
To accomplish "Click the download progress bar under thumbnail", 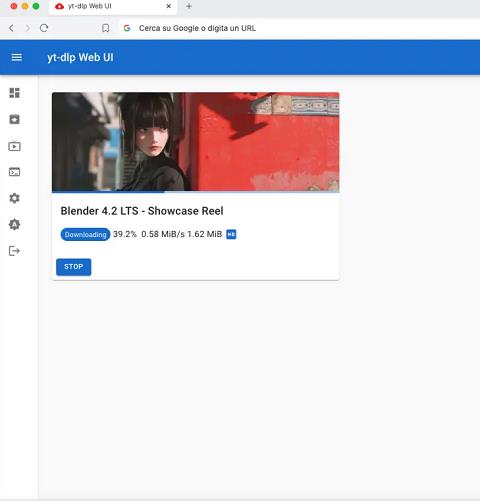I will click(196, 192).
